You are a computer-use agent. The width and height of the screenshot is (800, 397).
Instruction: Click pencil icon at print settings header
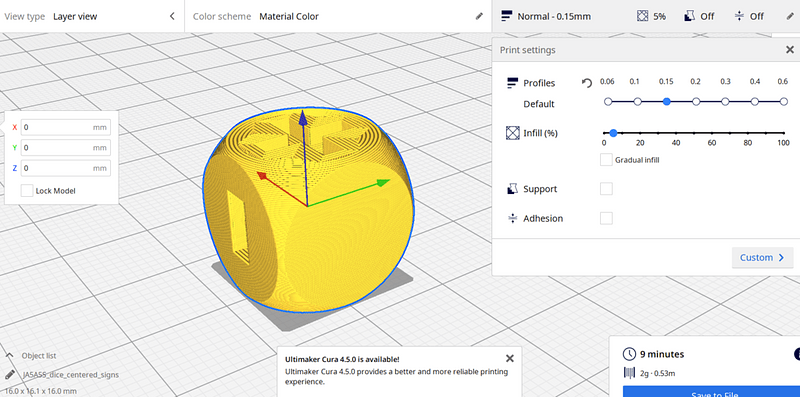pyautogui.click(x=790, y=16)
